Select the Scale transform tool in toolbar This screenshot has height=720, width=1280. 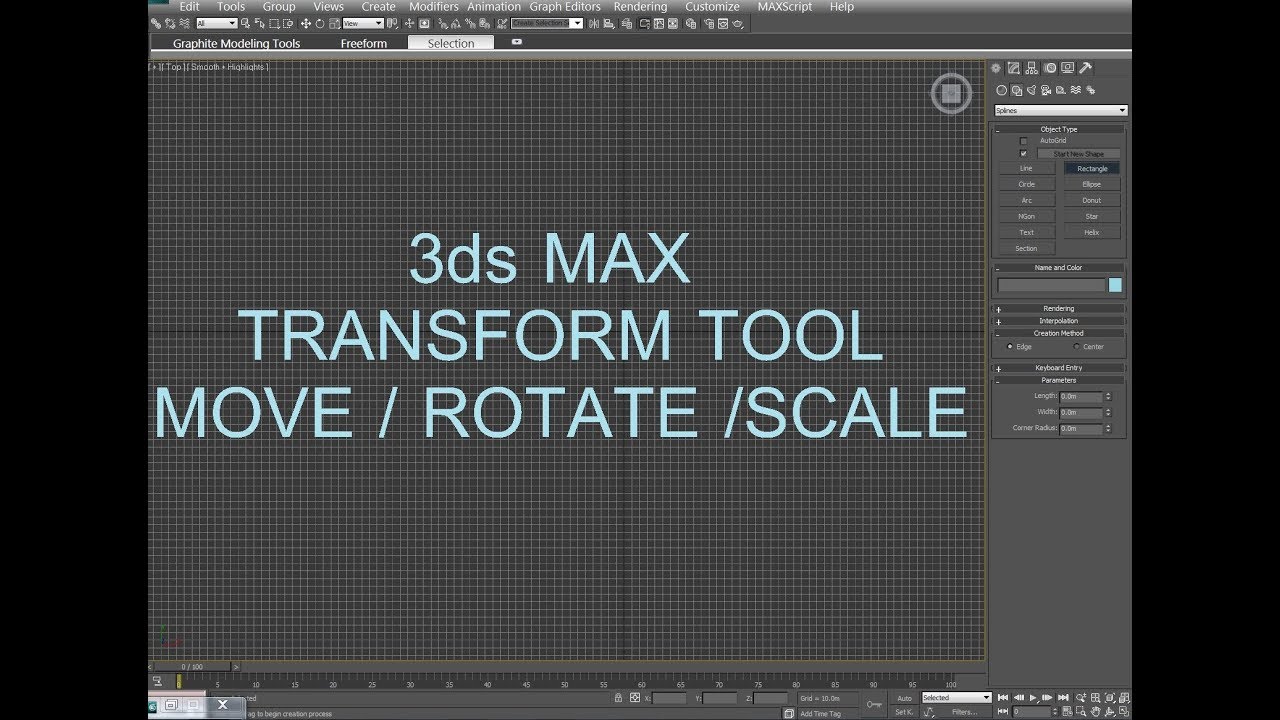(334, 23)
